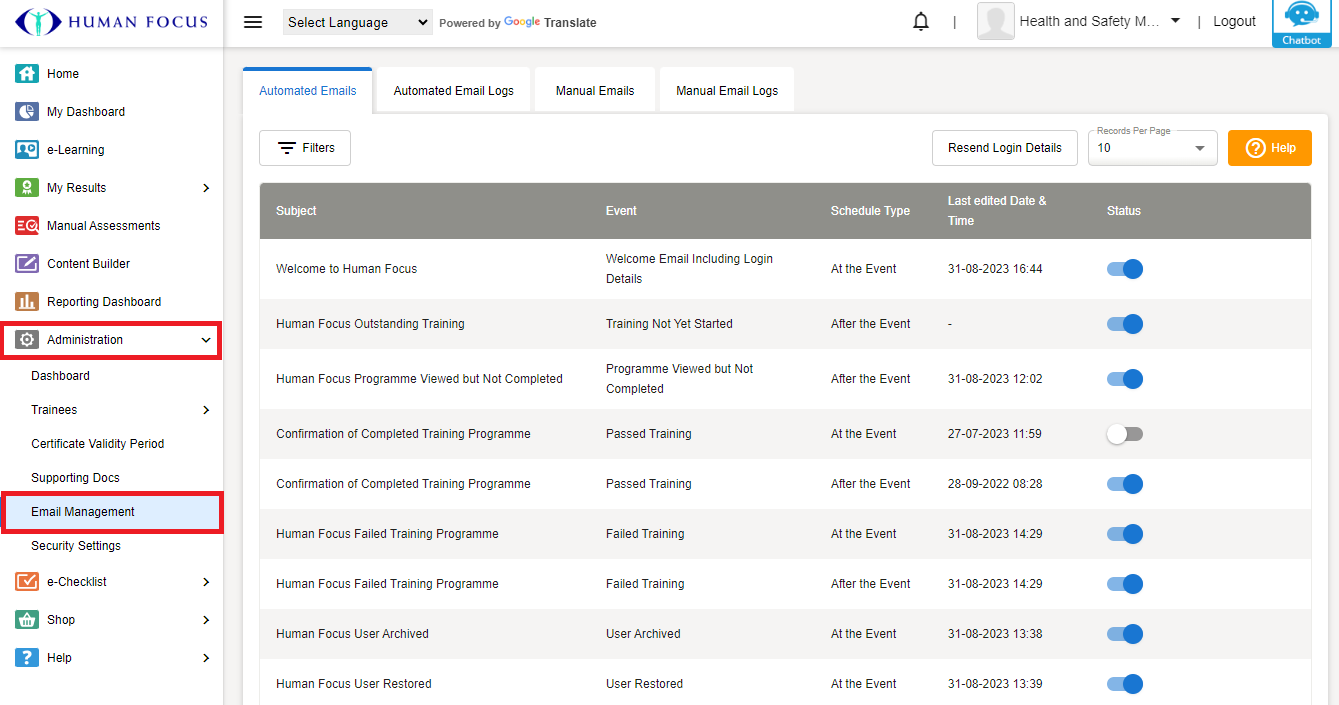Image resolution: width=1339 pixels, height=705 pixels.
Task: Click the e-Learning sidebar icon
Action: [x=27, y=150]
